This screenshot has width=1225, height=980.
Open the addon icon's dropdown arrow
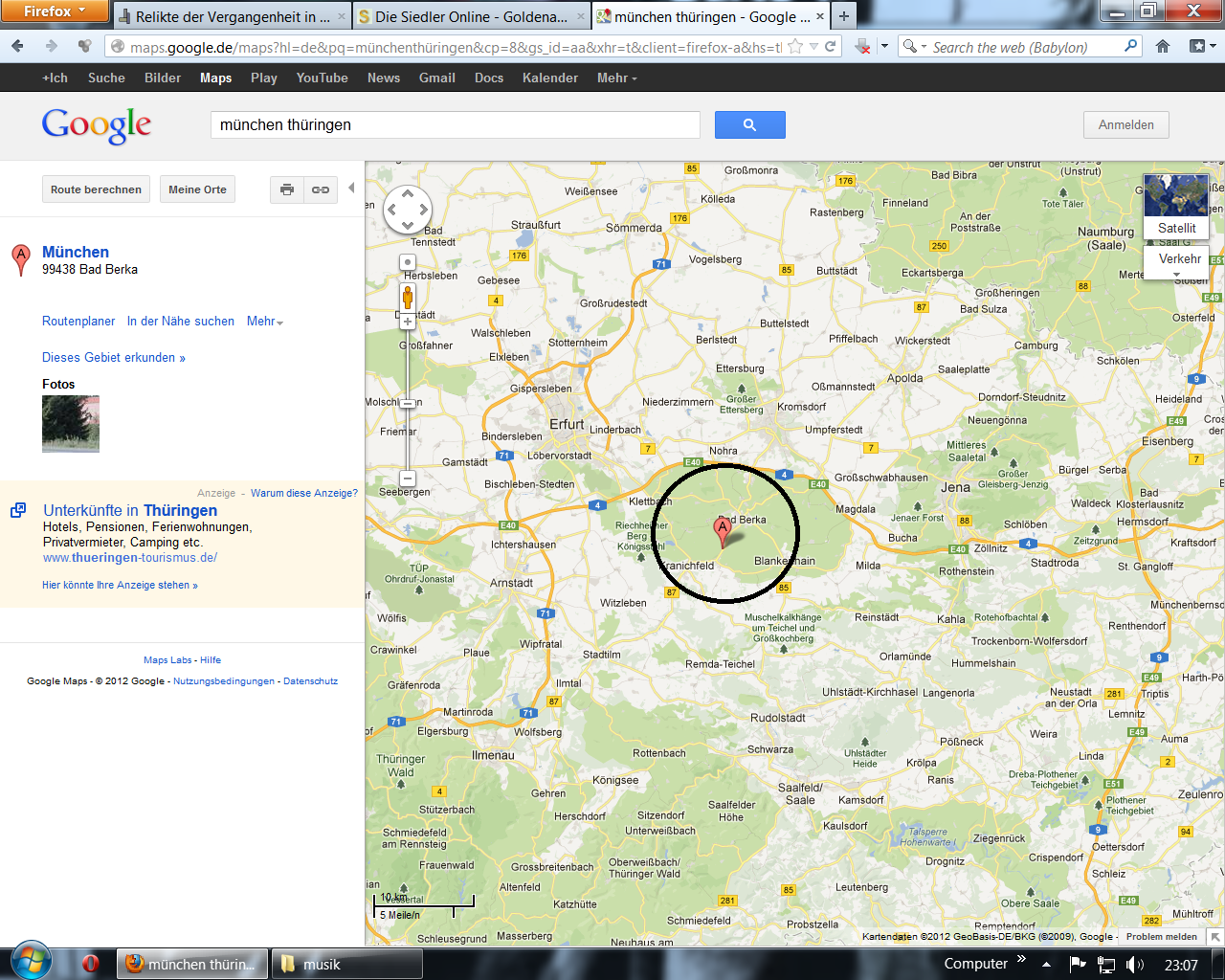(x=884, y=47)
